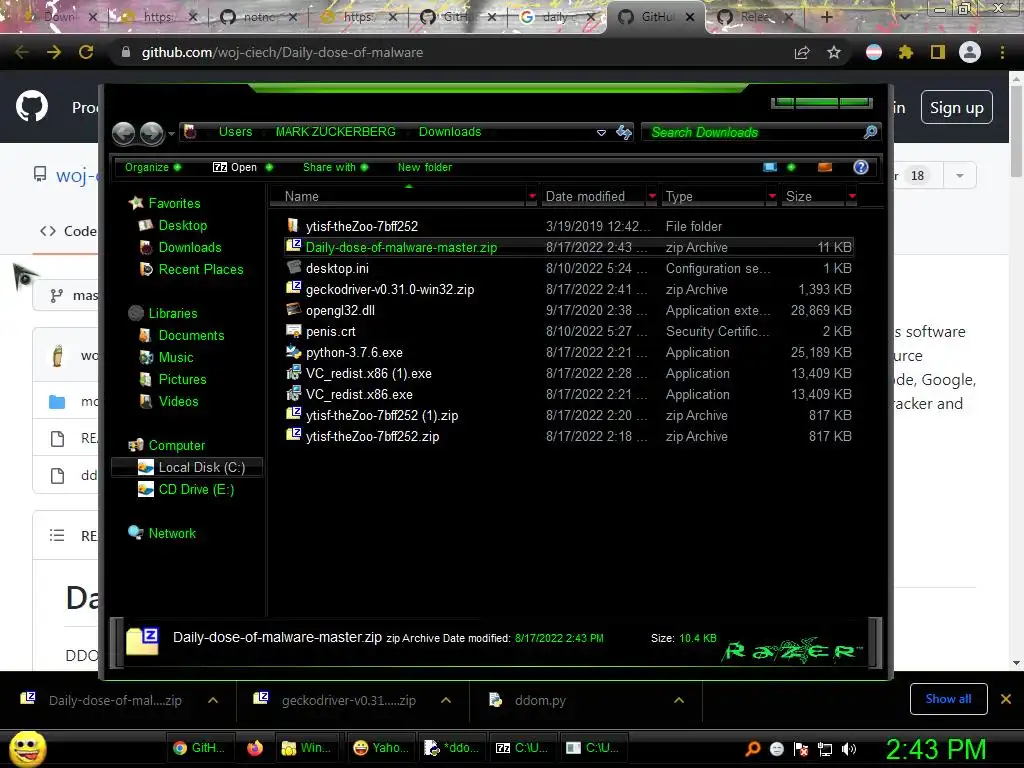Open the Share with menu
1024x768 pixels.
pos(335,167)
